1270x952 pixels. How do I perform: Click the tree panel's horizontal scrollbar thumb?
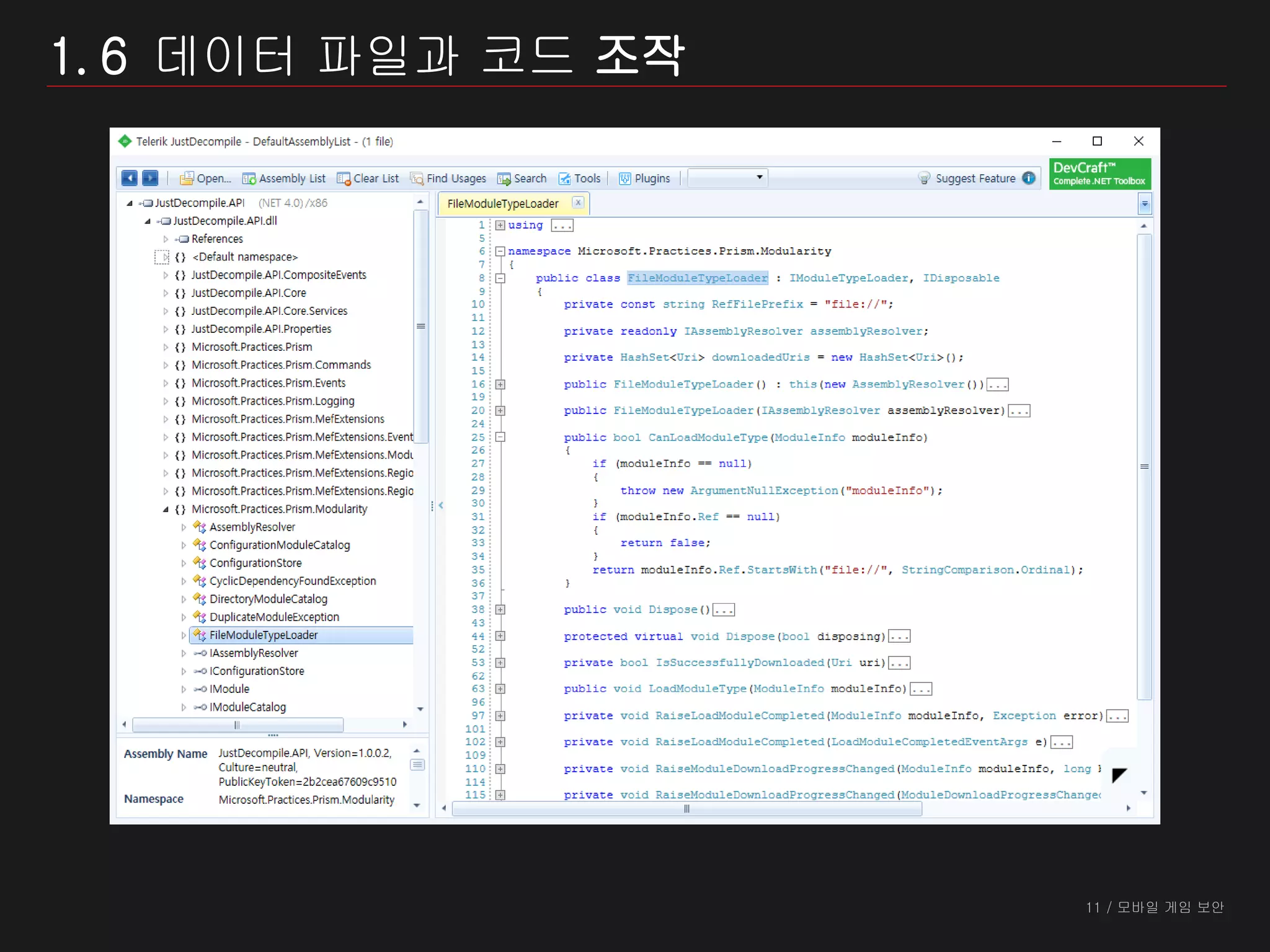[238, 725]
